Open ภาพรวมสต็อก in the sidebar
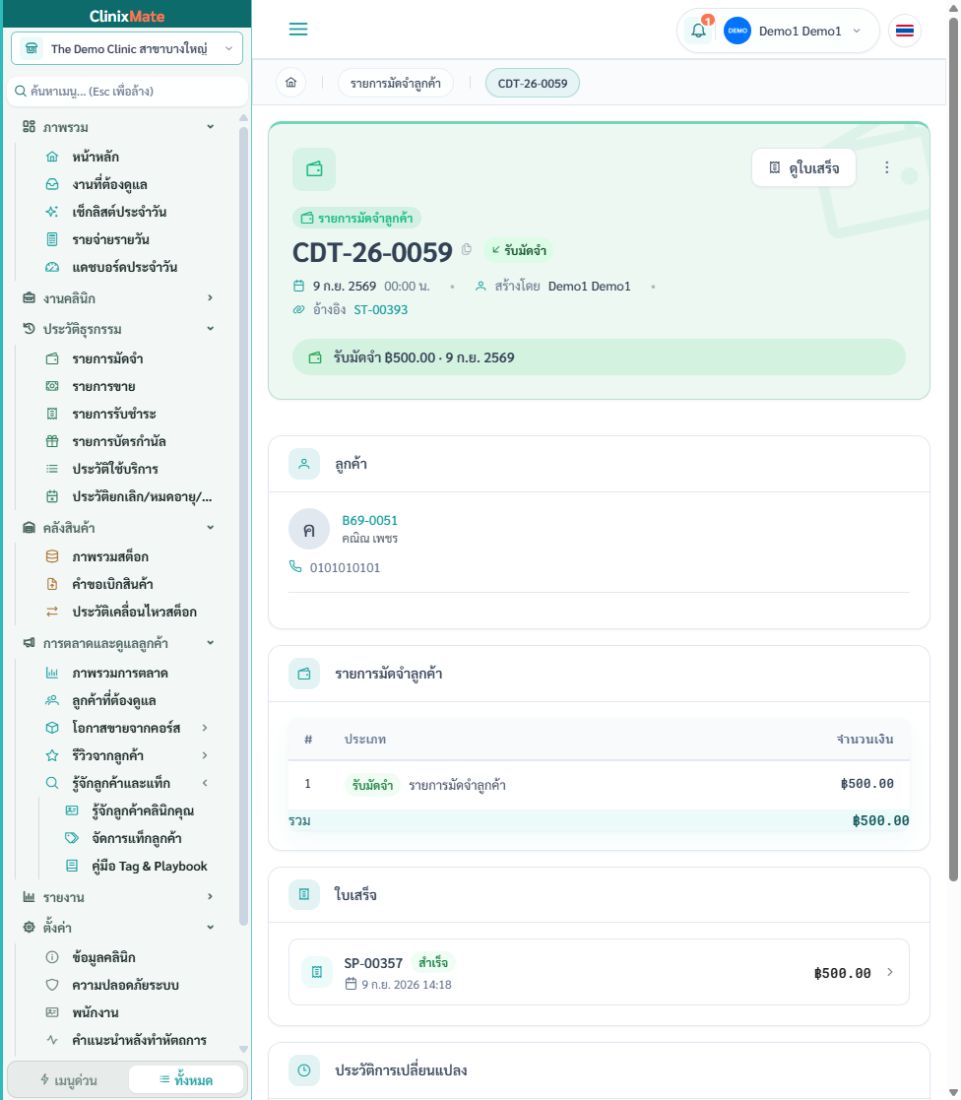Viewport: 961px width, 1100px height. [x=110, y=556]
